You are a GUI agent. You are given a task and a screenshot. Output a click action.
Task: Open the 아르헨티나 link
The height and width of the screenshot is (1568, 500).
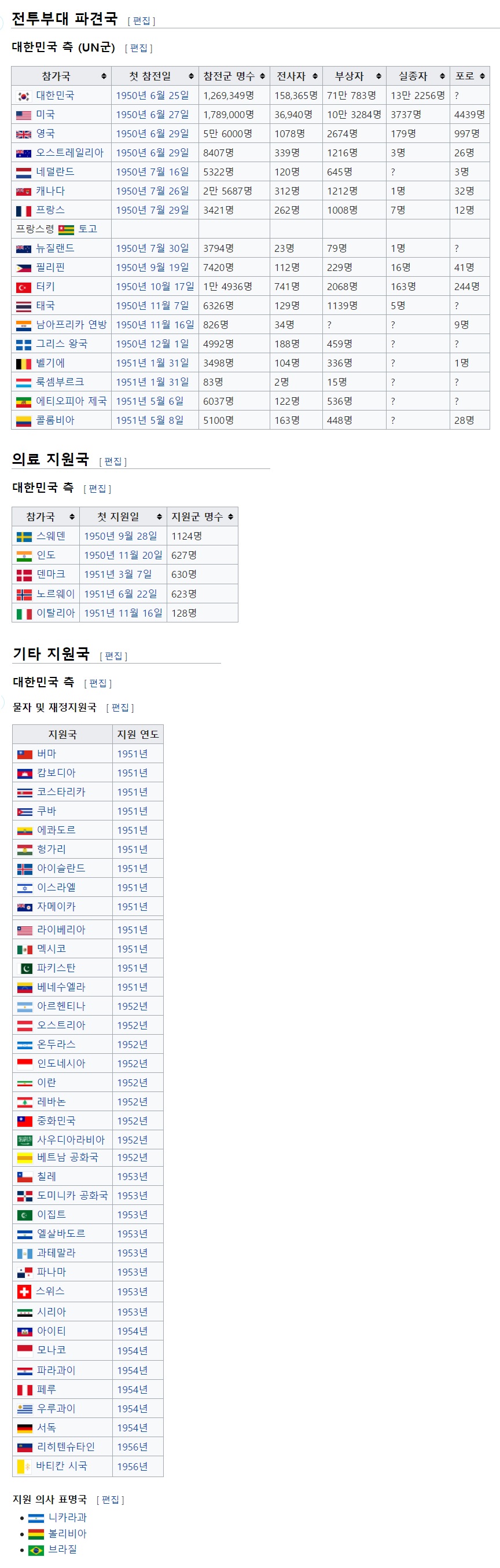click(61, 1007)
